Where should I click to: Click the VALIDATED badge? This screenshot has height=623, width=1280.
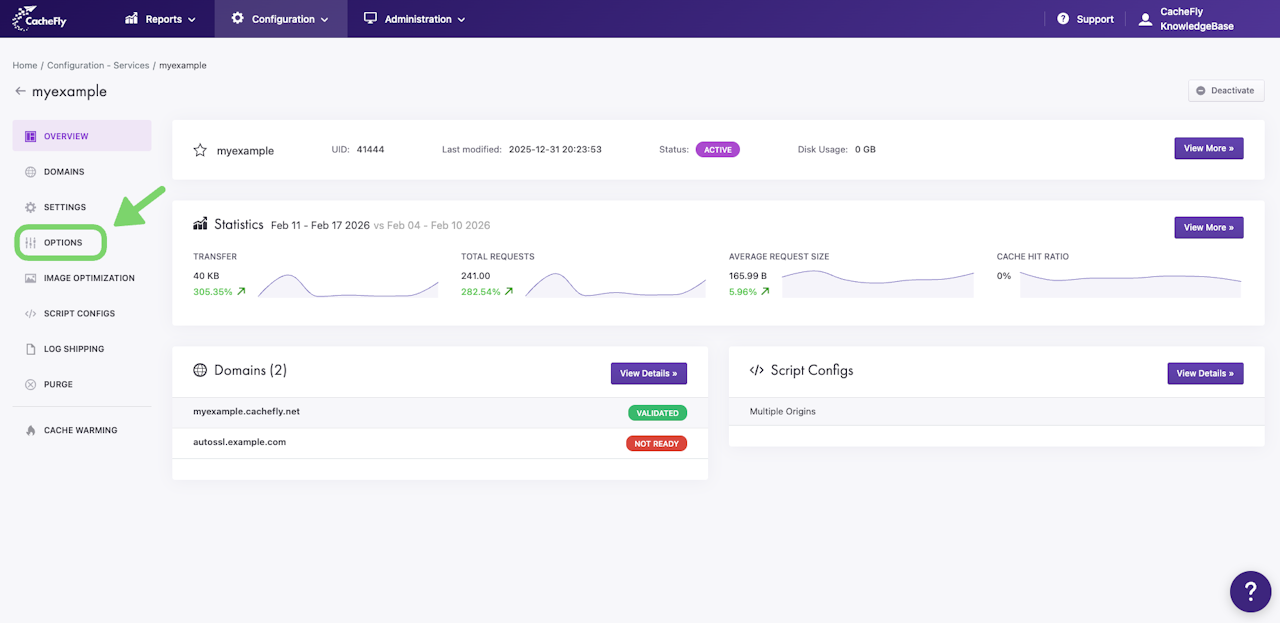[657, 412]
